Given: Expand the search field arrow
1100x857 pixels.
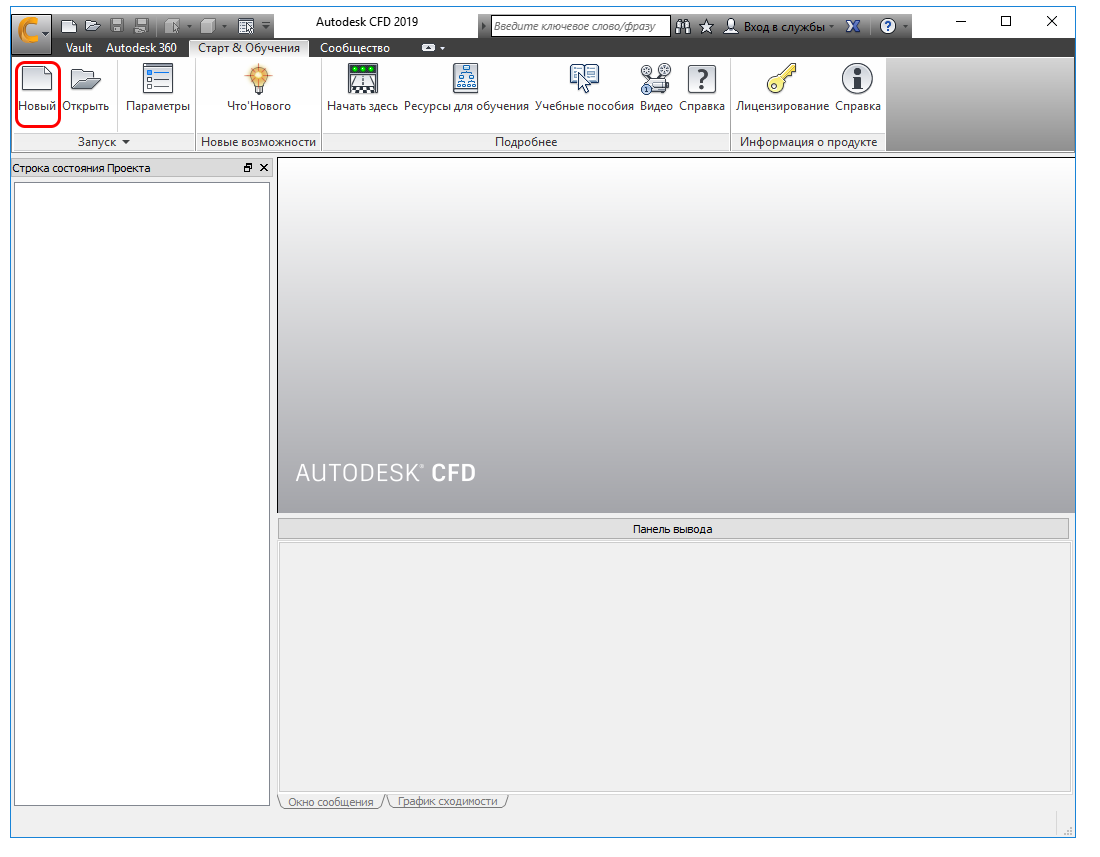Looking at the screenshot, I should point(483,27).
